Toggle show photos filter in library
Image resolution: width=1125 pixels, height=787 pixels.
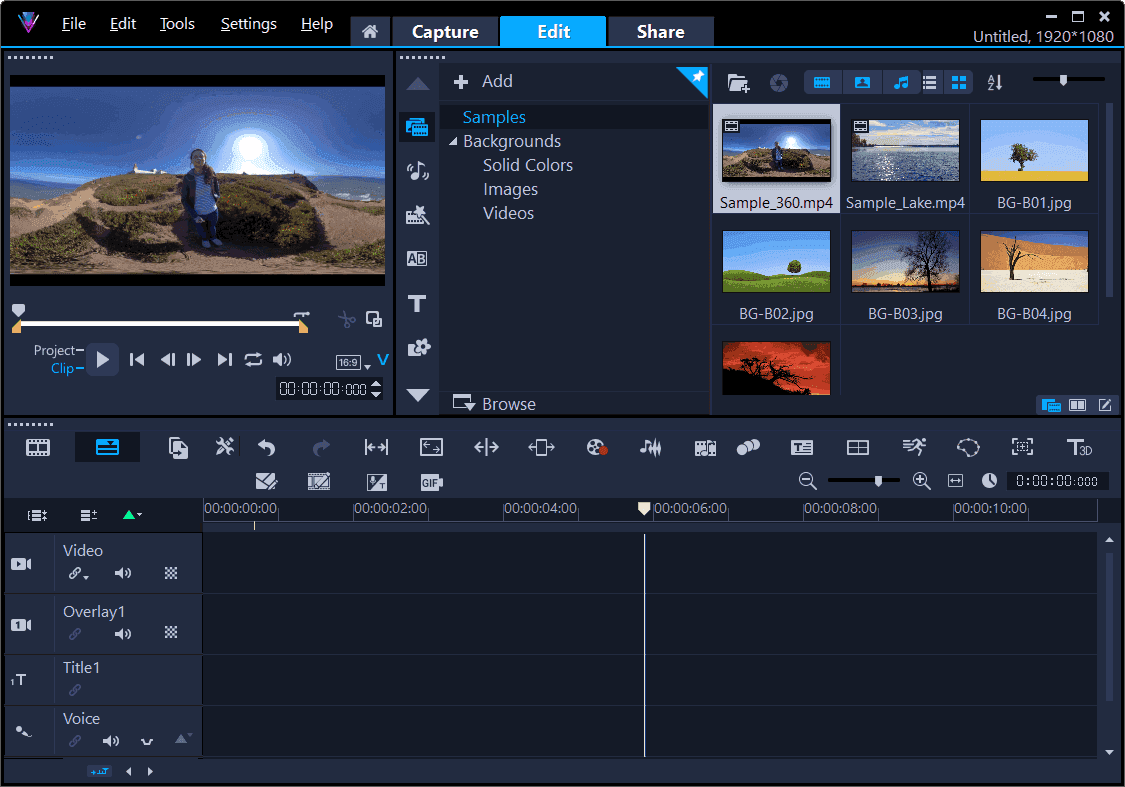(862, 83)
